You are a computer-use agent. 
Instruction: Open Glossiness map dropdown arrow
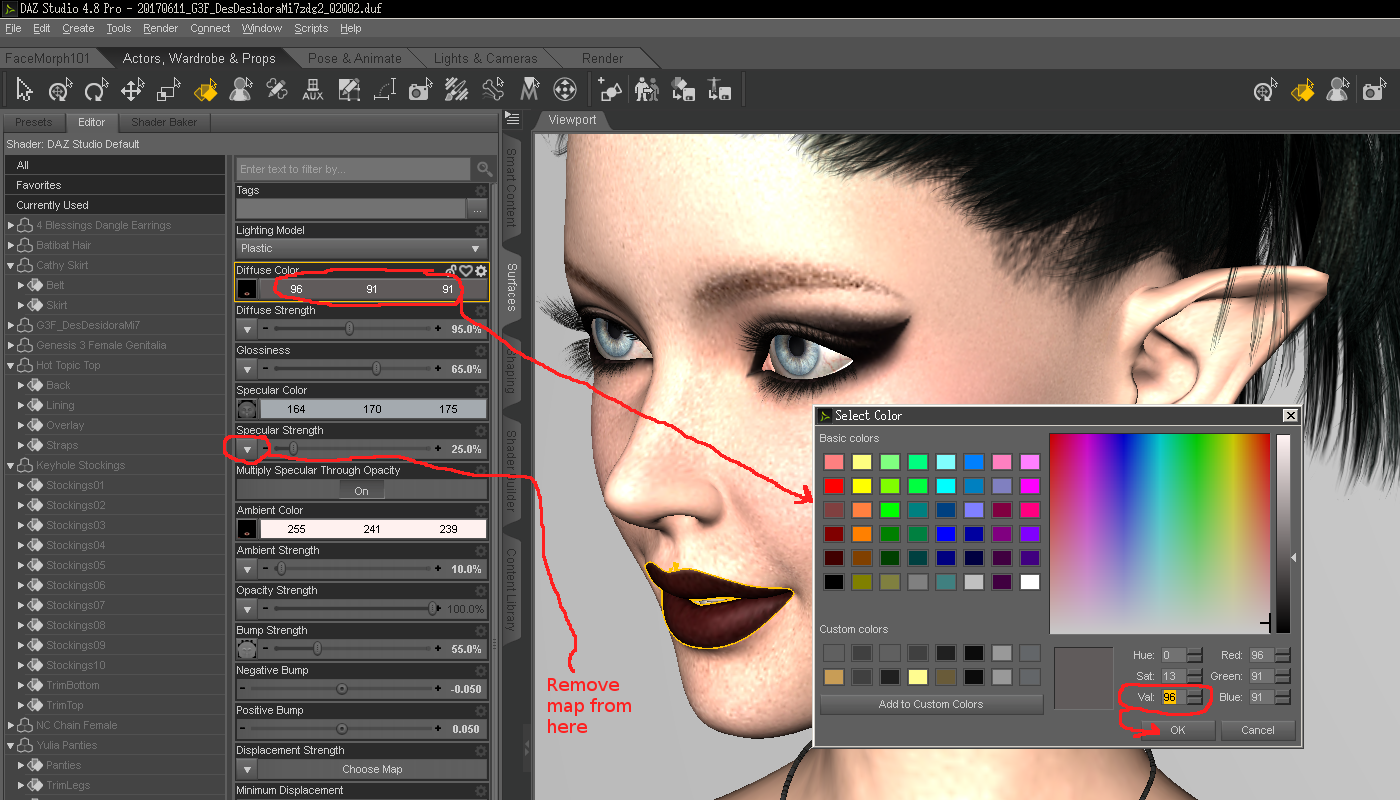tap(246, 369)
